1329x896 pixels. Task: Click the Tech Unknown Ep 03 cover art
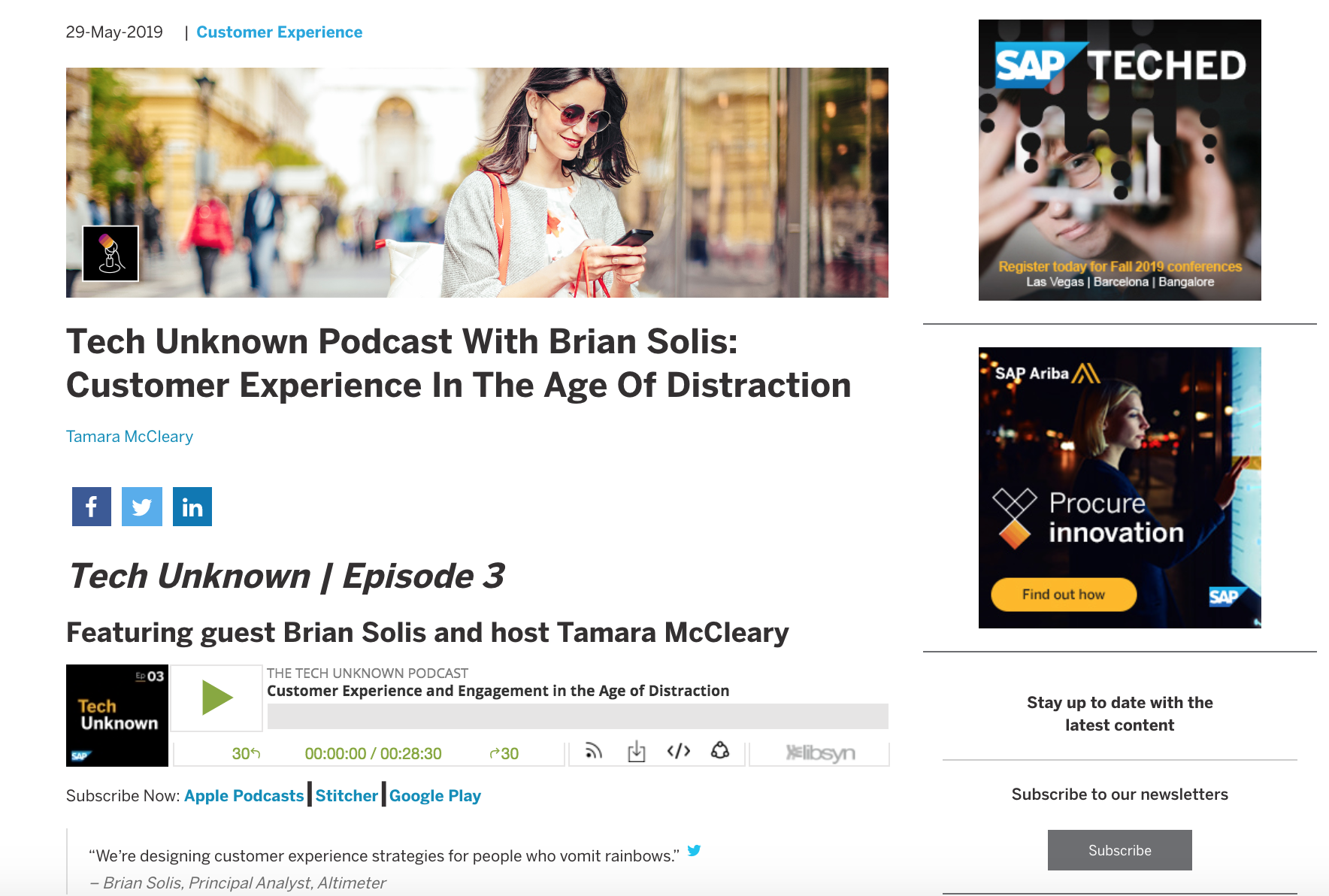point(117,716)
